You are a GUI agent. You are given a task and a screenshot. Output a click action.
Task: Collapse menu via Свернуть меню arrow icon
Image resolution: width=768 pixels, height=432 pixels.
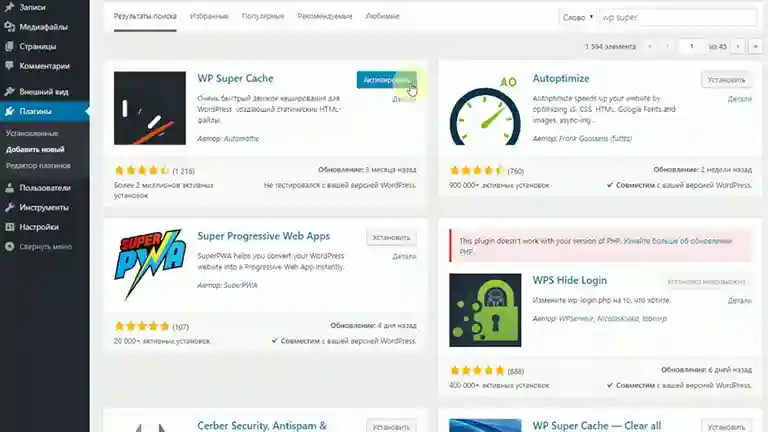click(x=9, y=246)
